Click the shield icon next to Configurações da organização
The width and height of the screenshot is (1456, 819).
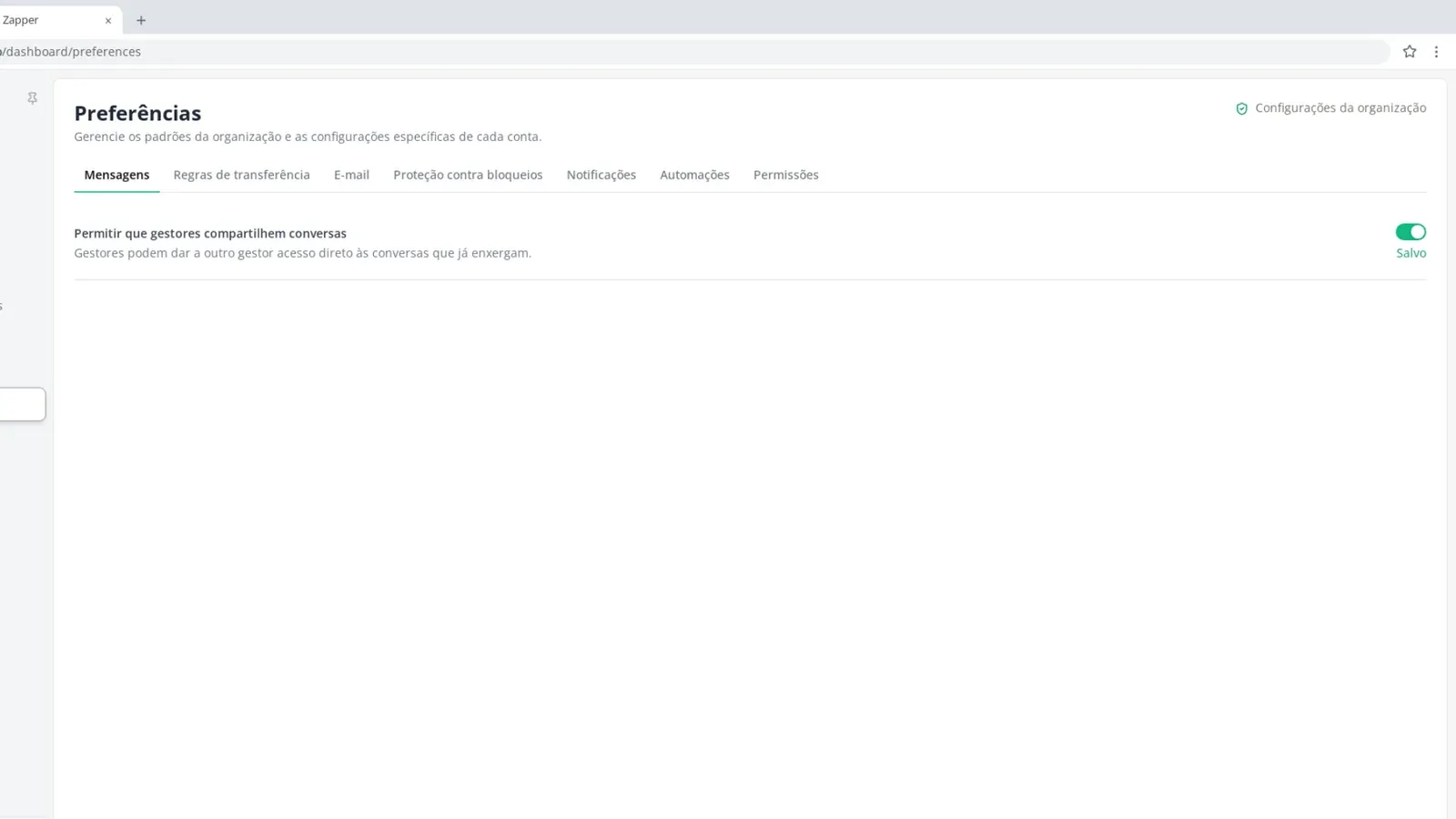click(x=1241, y=108)
